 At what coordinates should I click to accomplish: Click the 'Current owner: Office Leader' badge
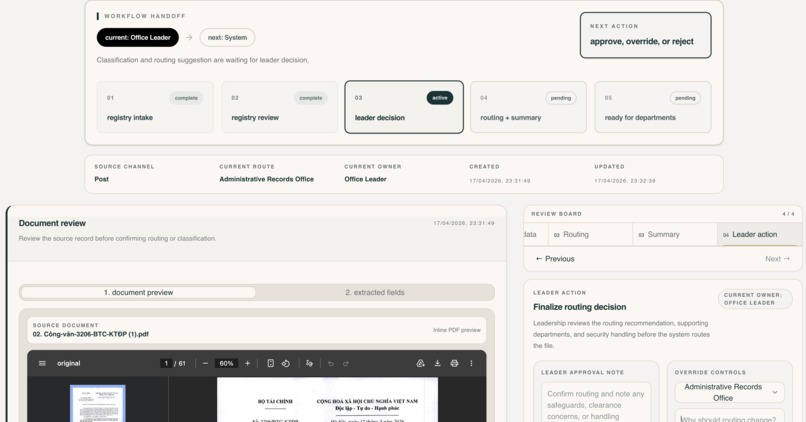(755, 299)
